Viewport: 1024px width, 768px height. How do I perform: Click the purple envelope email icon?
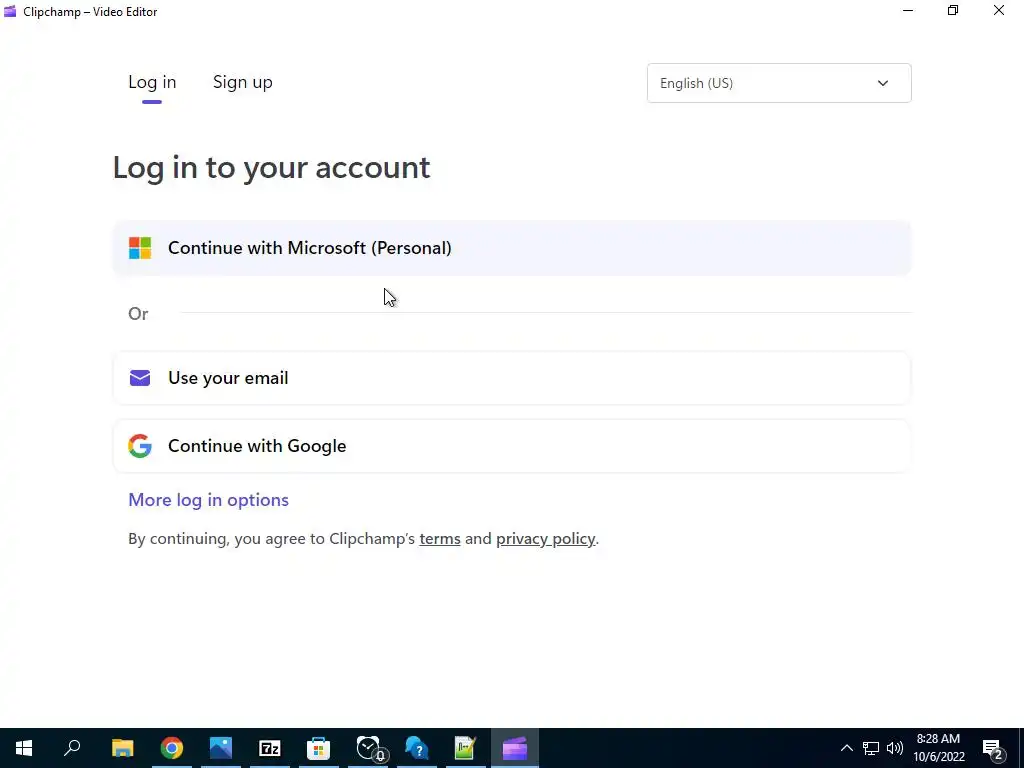point(140,378)
